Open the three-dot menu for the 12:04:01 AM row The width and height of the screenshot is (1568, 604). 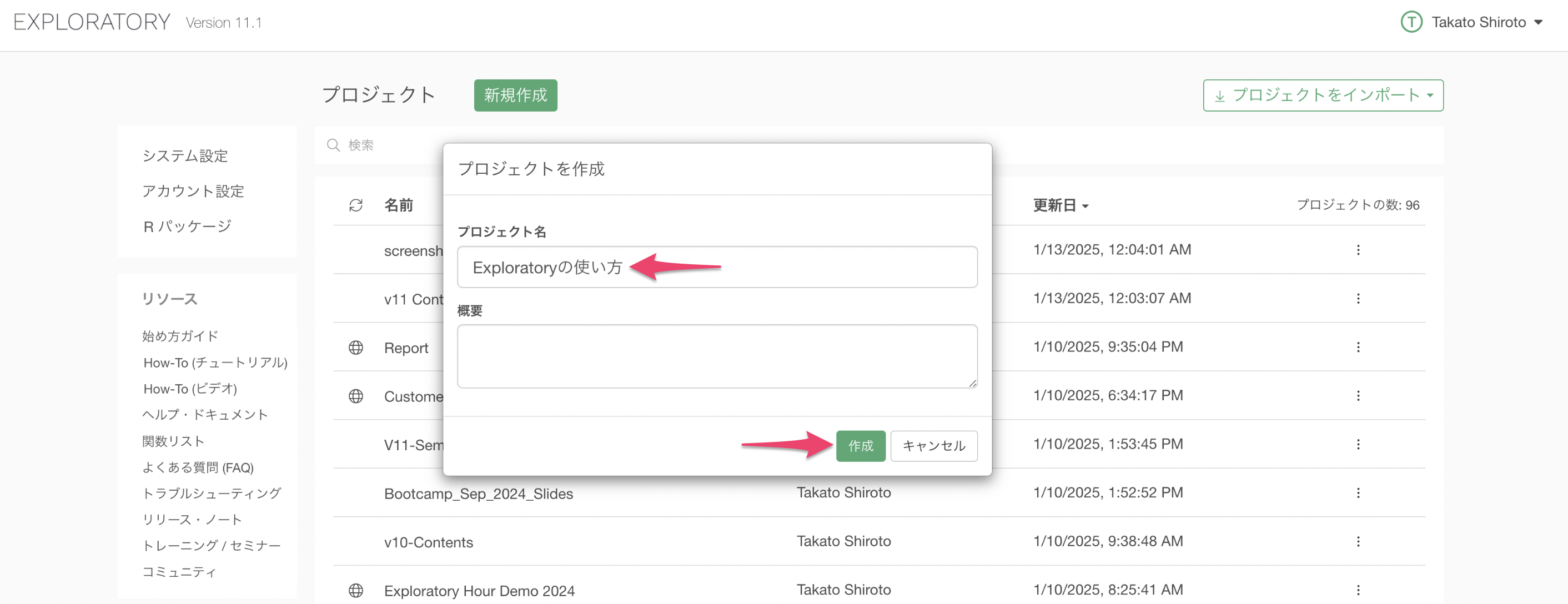pos(1358,250)
